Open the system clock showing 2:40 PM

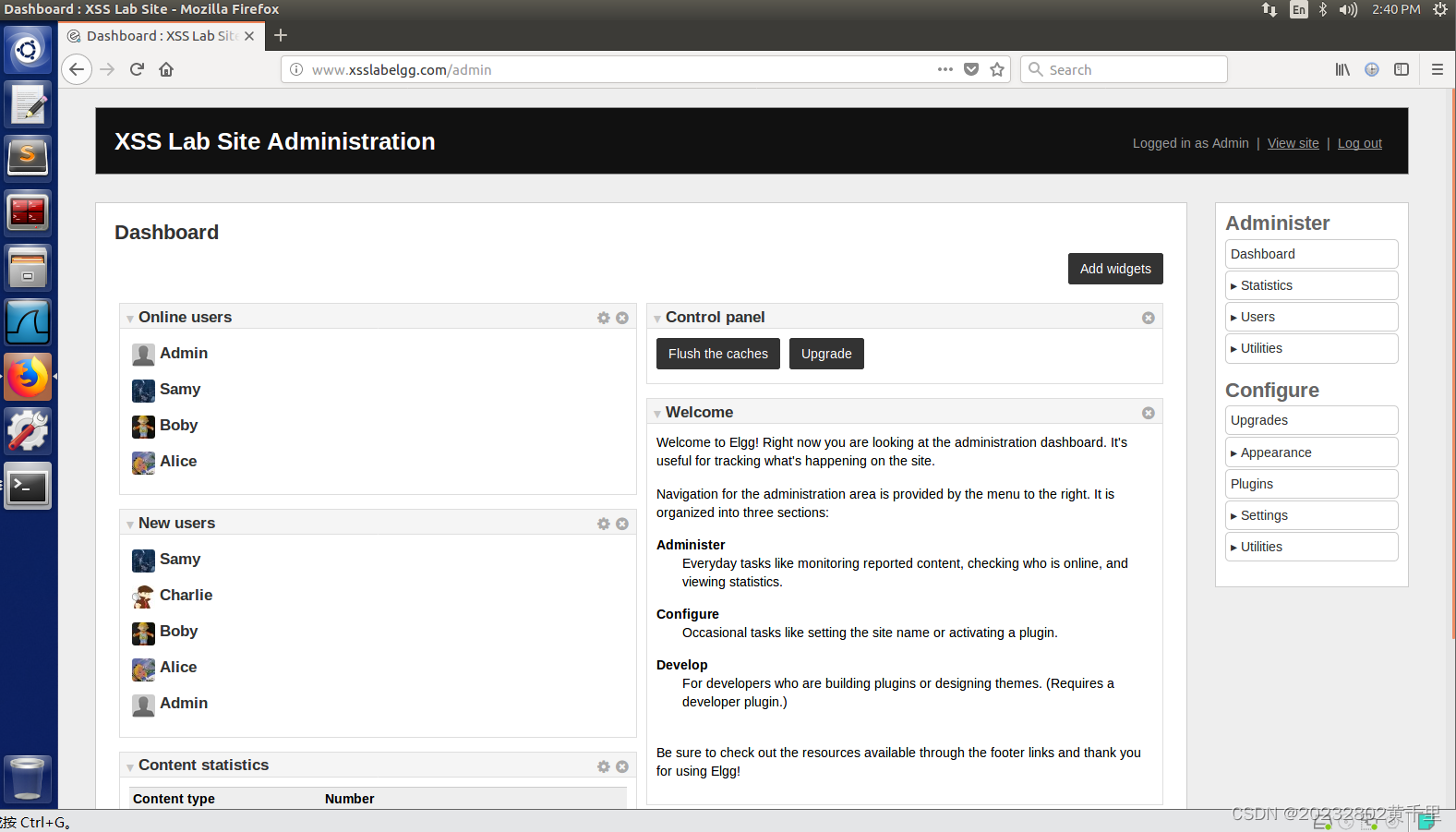[1395, 9]
